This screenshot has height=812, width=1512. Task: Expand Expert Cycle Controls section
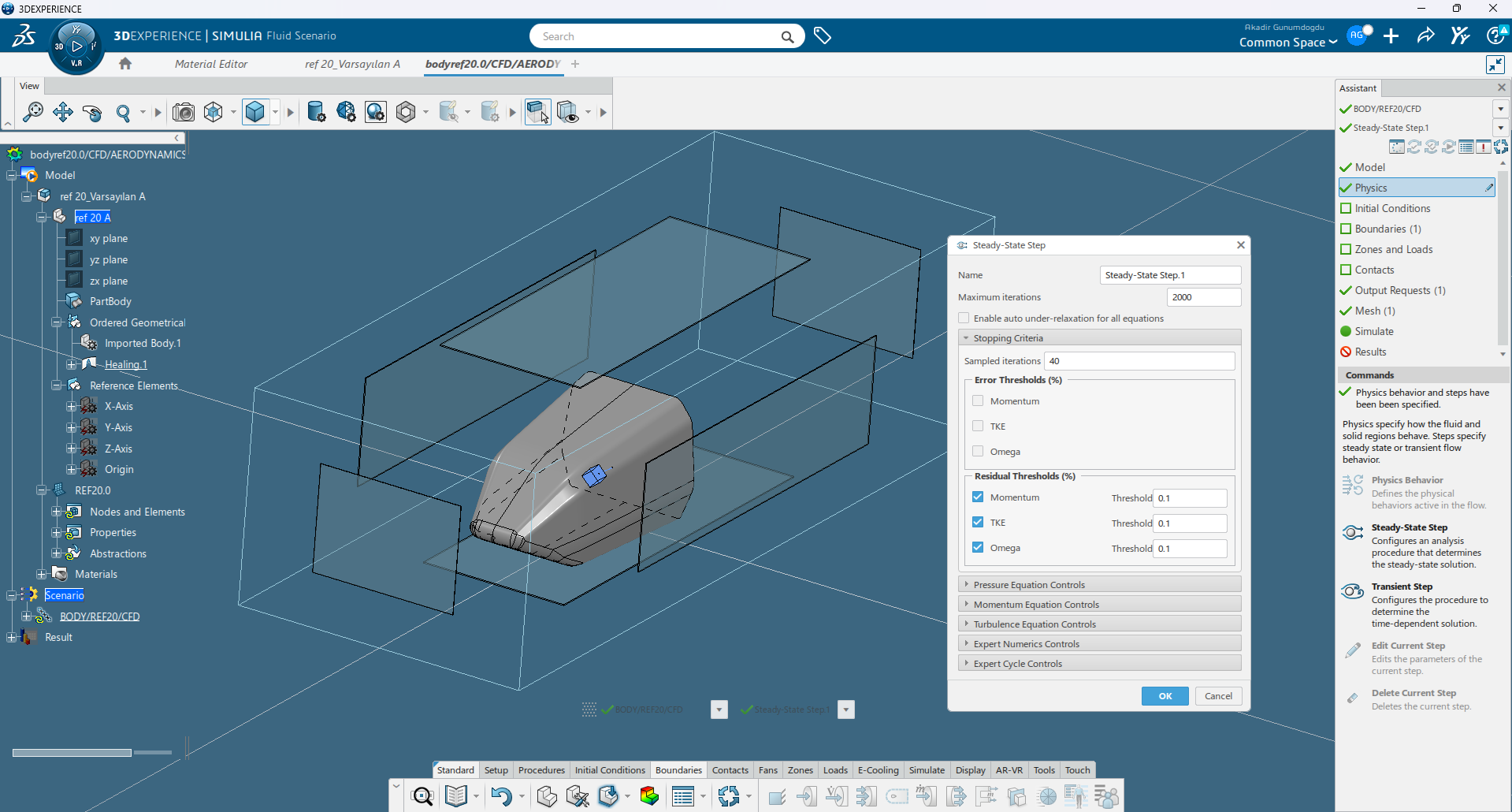pyautogui.click(x=1099, y=664)
